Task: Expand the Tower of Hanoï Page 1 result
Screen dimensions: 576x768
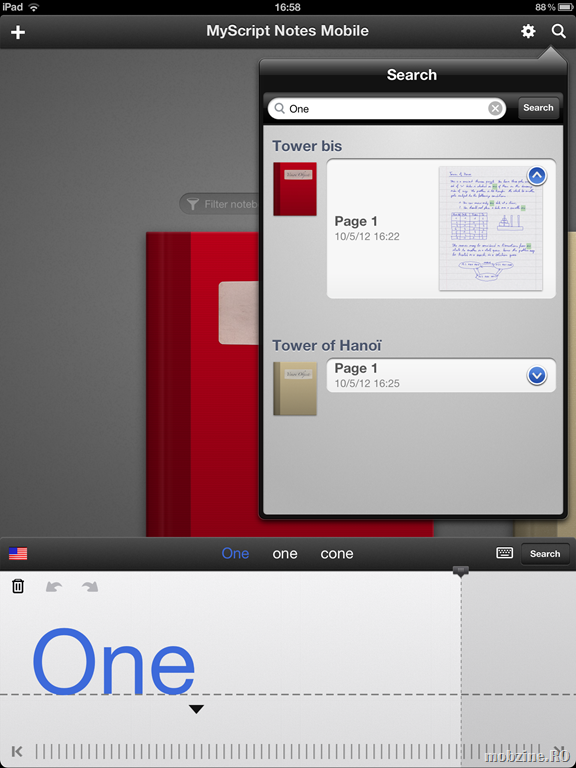Action: click(537, 376)
